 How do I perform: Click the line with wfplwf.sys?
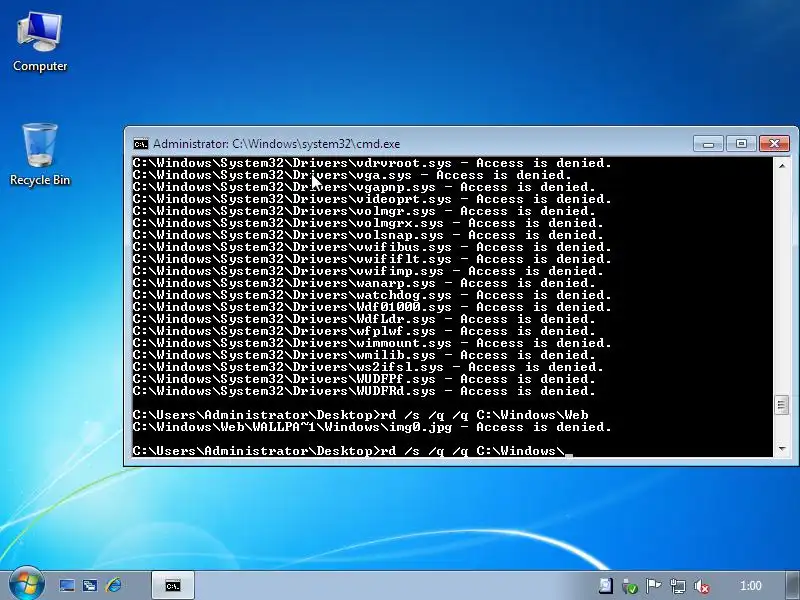364,331
